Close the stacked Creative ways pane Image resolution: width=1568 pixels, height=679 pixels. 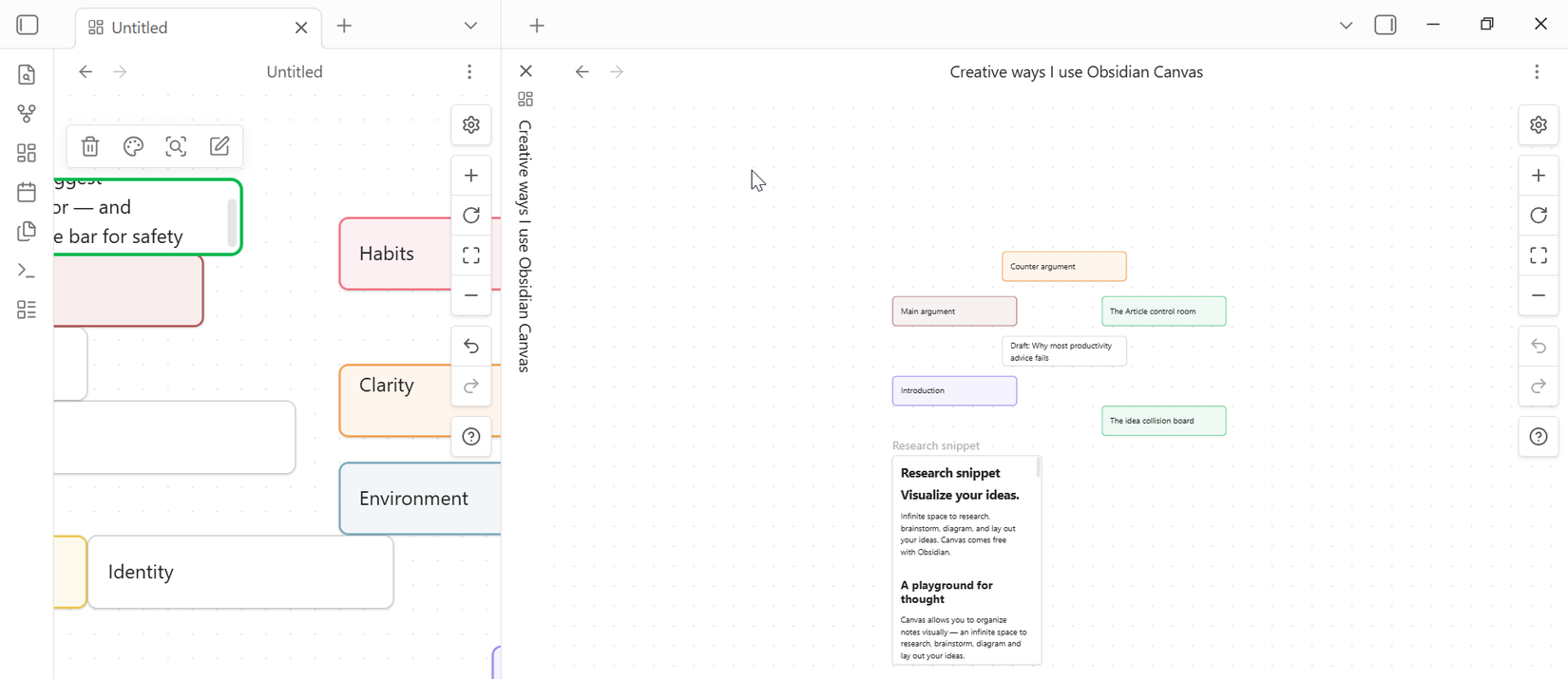click(526, 71)
